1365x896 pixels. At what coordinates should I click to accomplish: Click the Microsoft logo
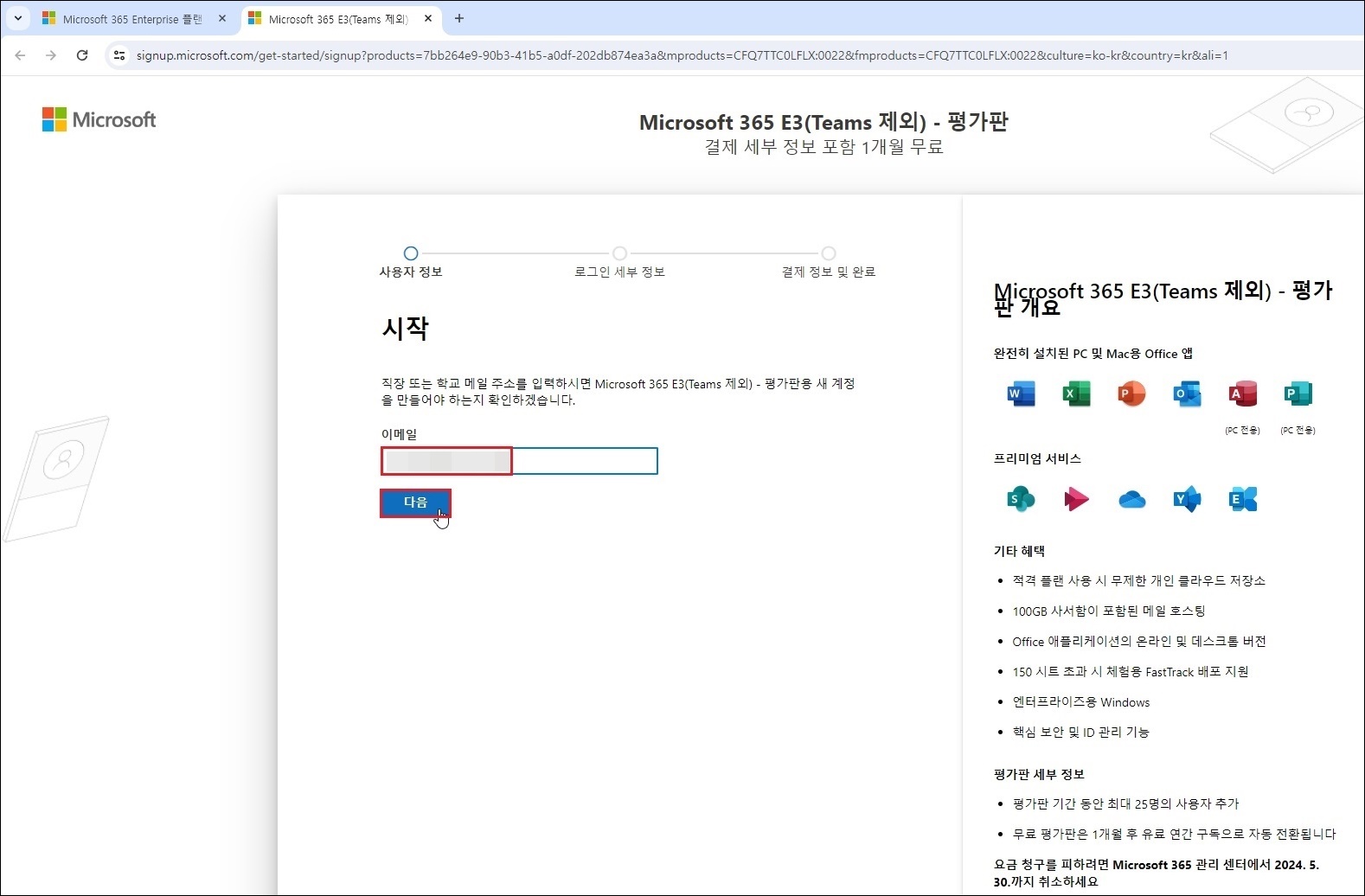[x=99, y=119]
